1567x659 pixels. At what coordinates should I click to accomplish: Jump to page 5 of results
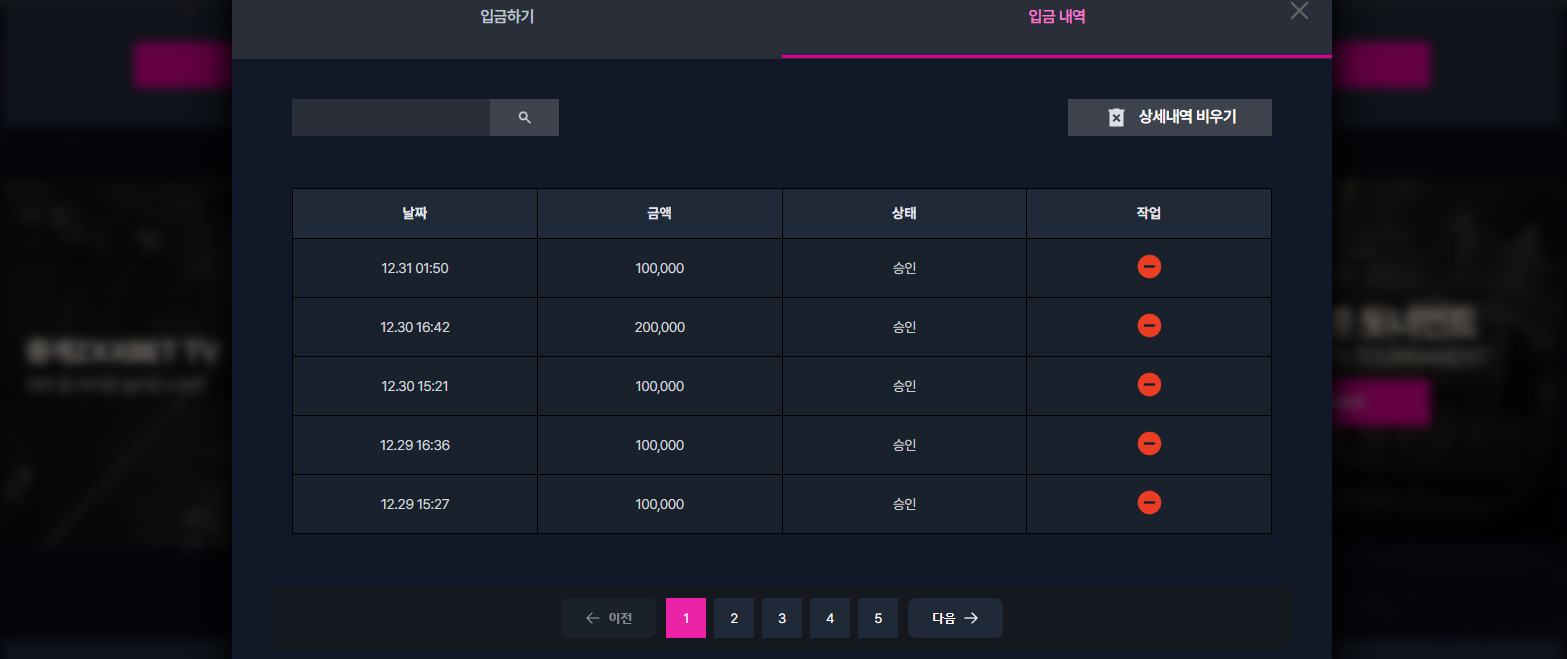(878, 618)
